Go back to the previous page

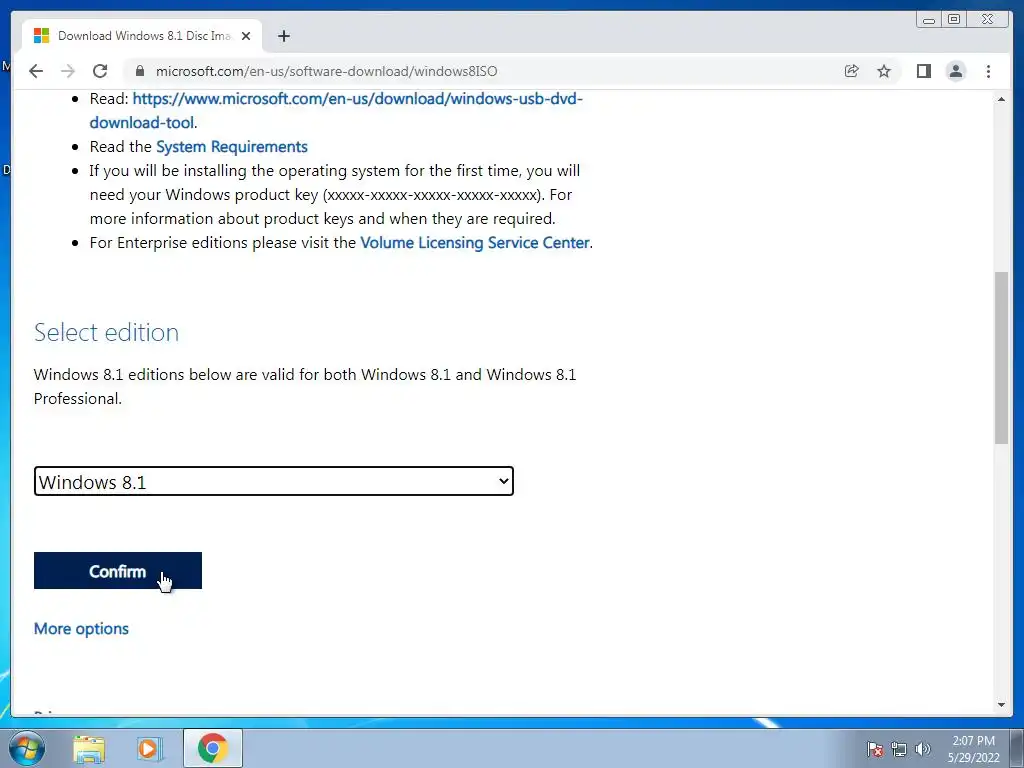(x=36, y=71)
